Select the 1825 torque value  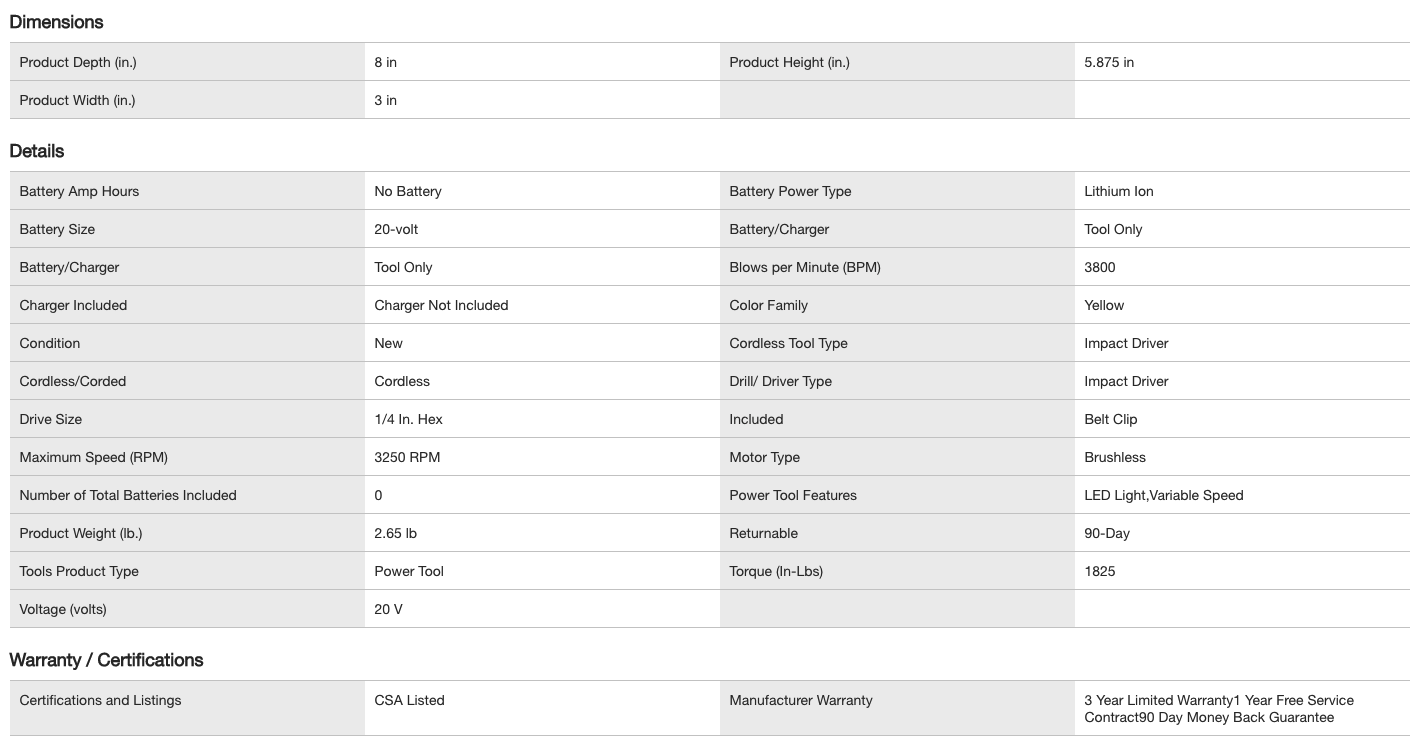tap(1100, 571)
